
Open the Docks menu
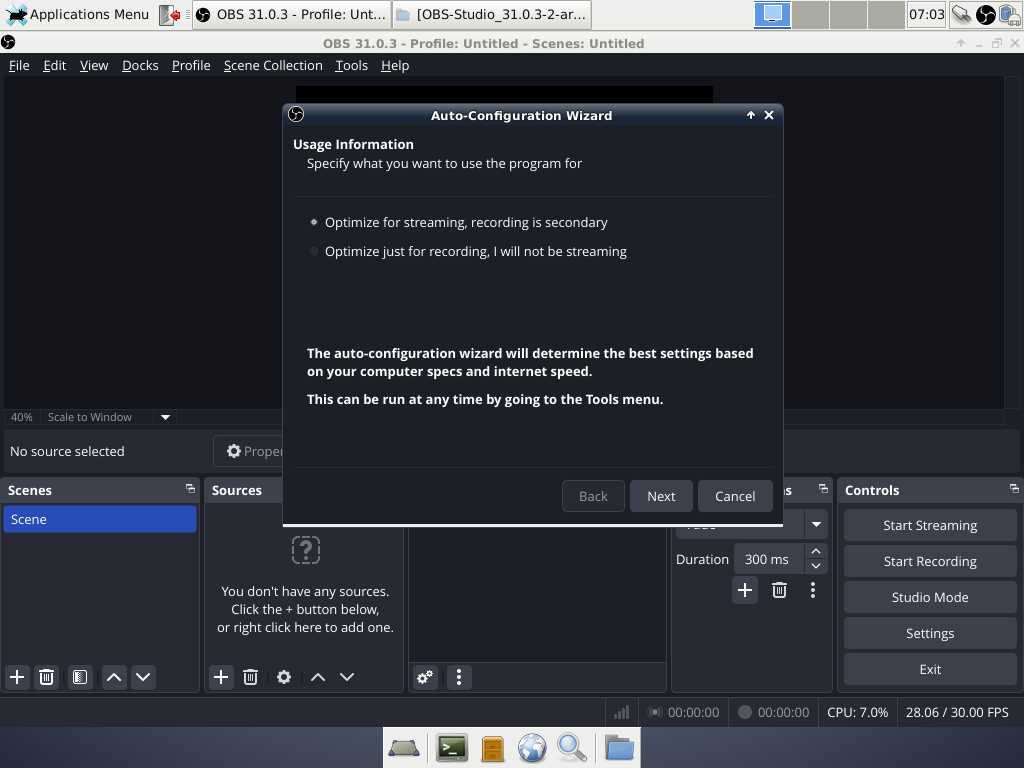[140, 65]
